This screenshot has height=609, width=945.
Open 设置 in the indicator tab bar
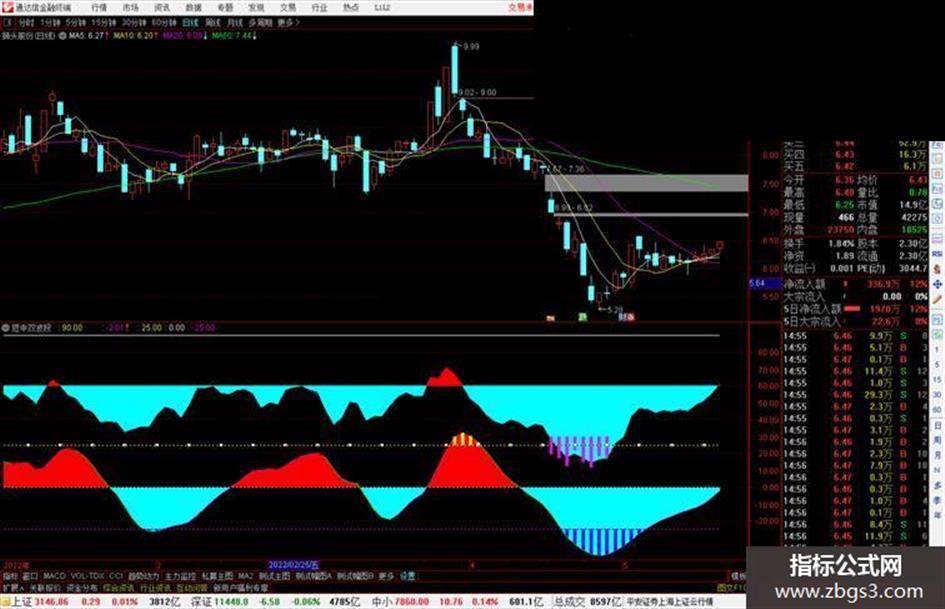(407, 576)
